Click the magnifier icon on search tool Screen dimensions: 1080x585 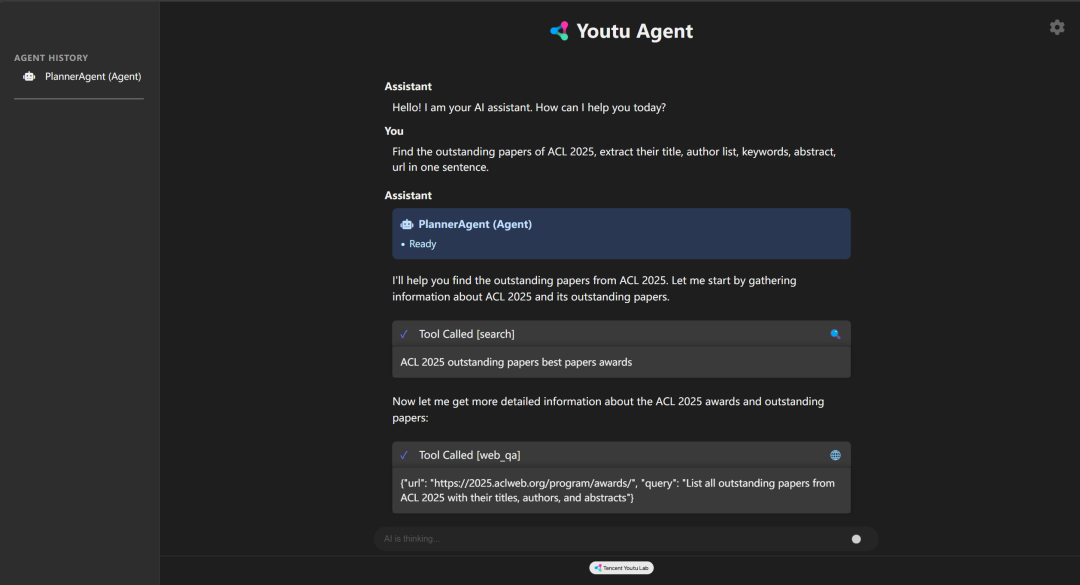pos(835,334)
